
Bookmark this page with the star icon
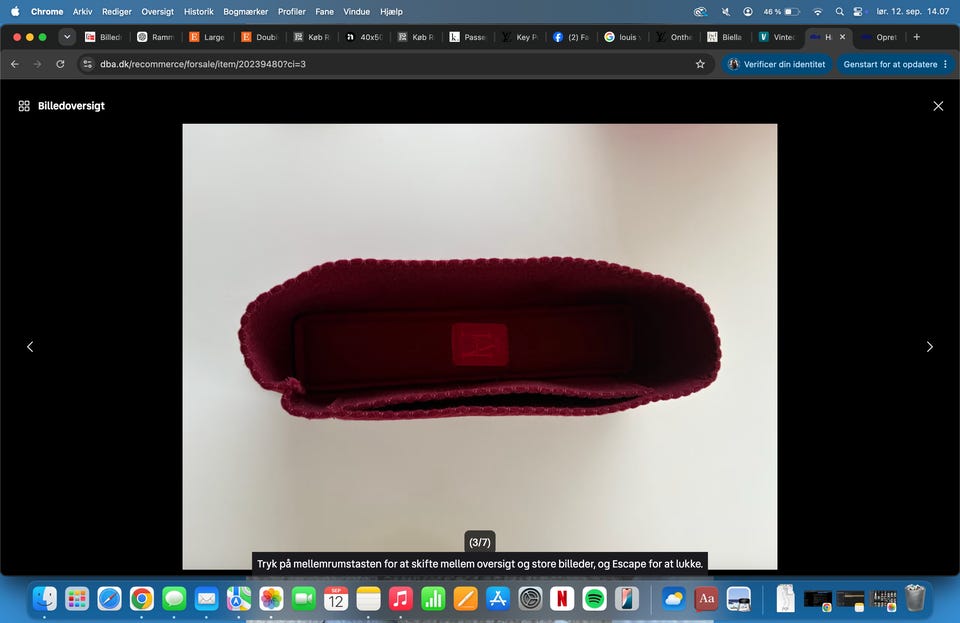point(700,64)
